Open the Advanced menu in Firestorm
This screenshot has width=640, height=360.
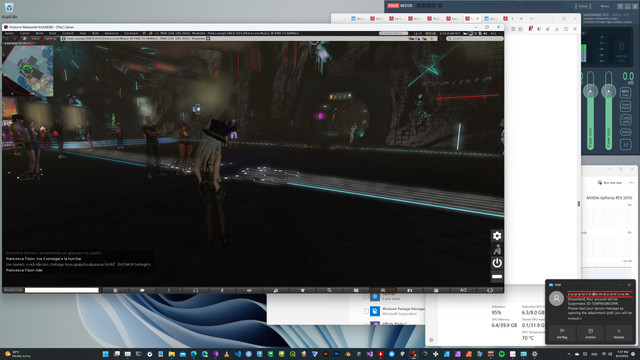pyautogui.click(x=111, y=33)
